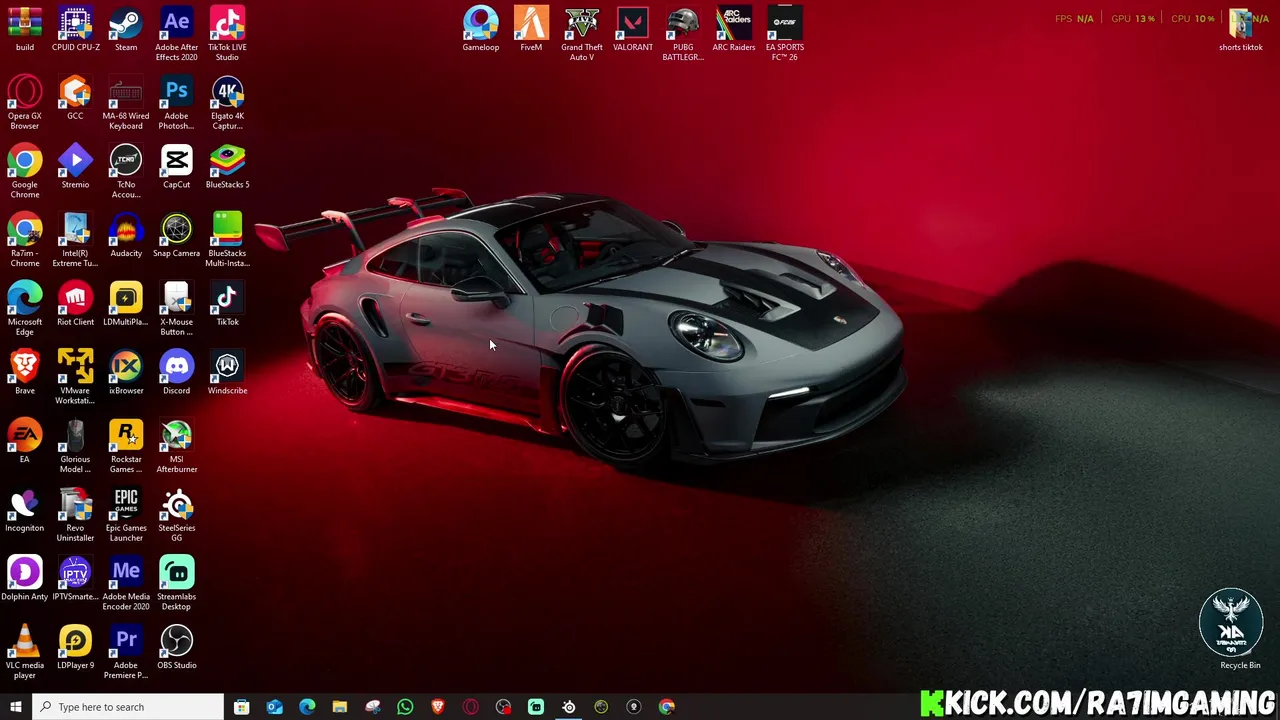Launch Rockstar Games Launcher icon
Image resolution: width=1280 pixels, height=720 pixels.
click(126, 446)
